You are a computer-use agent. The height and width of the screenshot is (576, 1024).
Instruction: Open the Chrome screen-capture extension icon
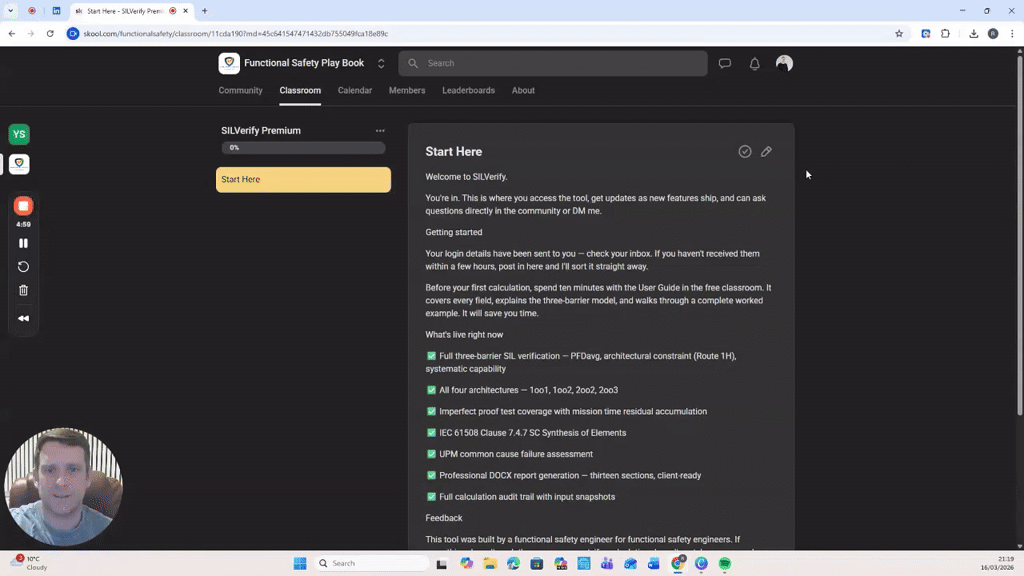pyautogui.click(x=925, y=33)
